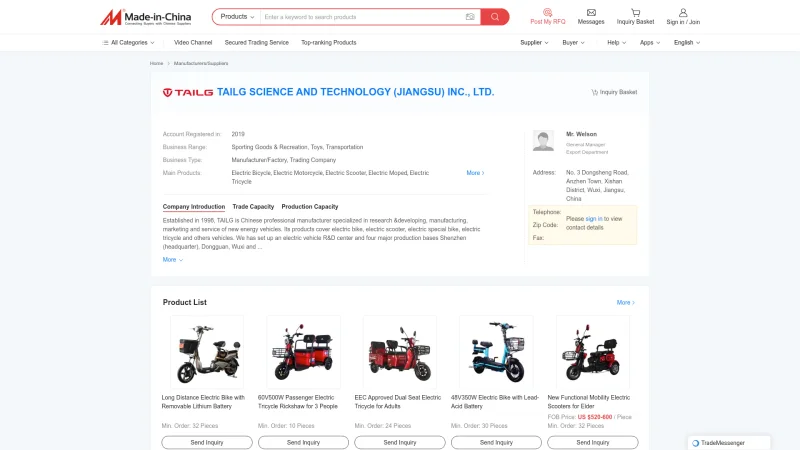Expand More under company introduction text
Viewport: 800px width, 450px height.
click(x=172, y=260)
